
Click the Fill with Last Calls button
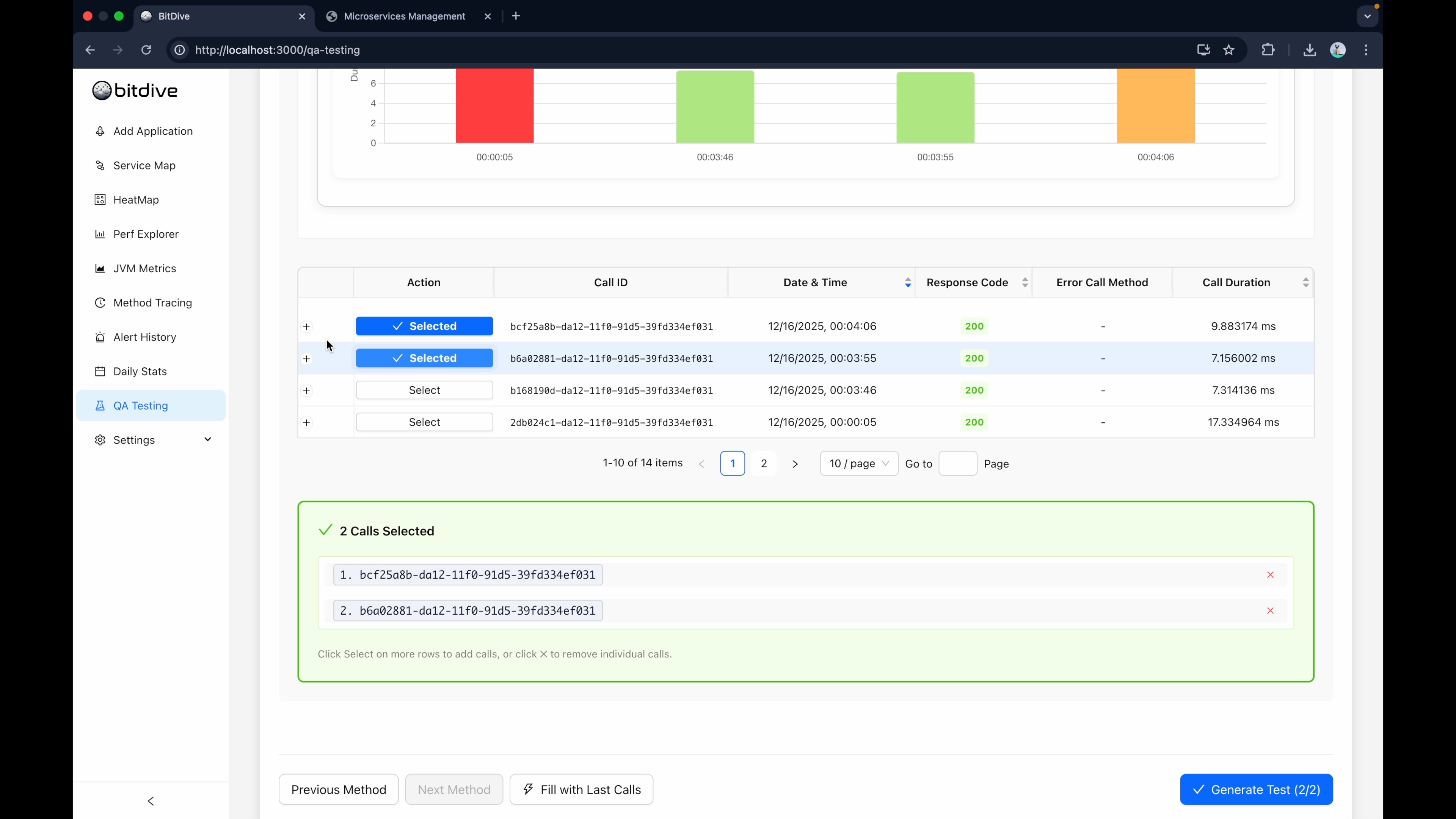click(581, 789)
